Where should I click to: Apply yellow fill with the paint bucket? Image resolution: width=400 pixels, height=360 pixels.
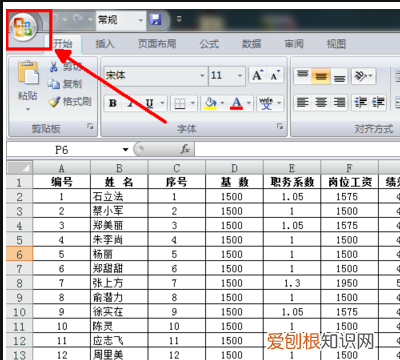pos(210,103)
